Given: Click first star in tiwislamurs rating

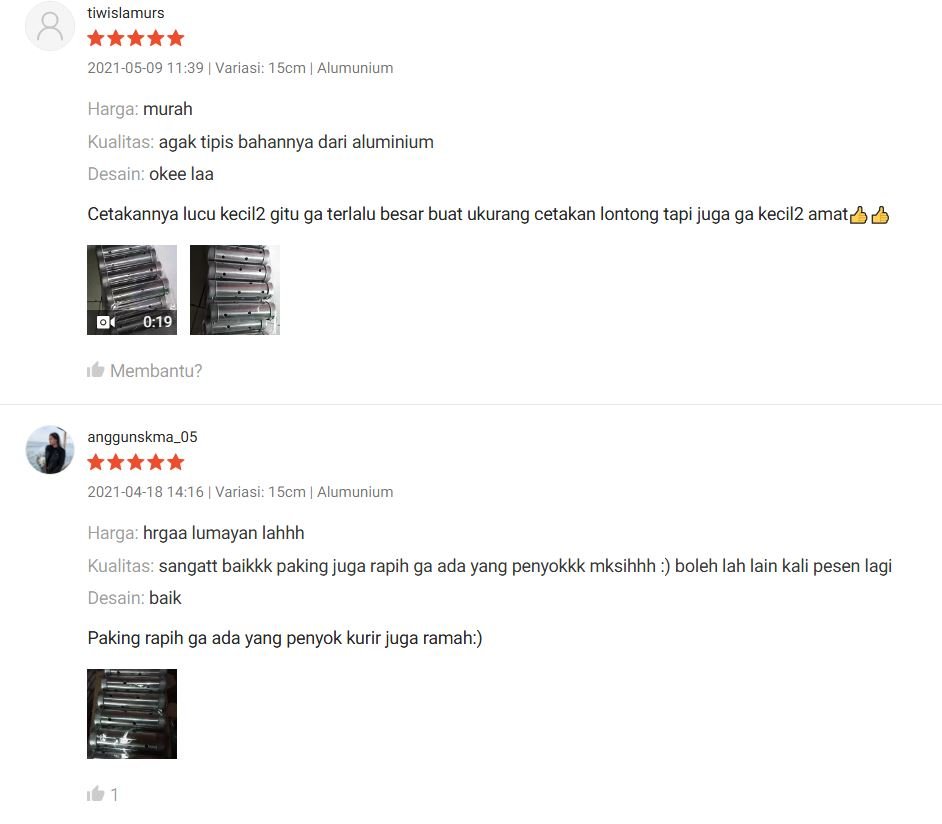Looking at the screenshot, I should coord(96,38).
